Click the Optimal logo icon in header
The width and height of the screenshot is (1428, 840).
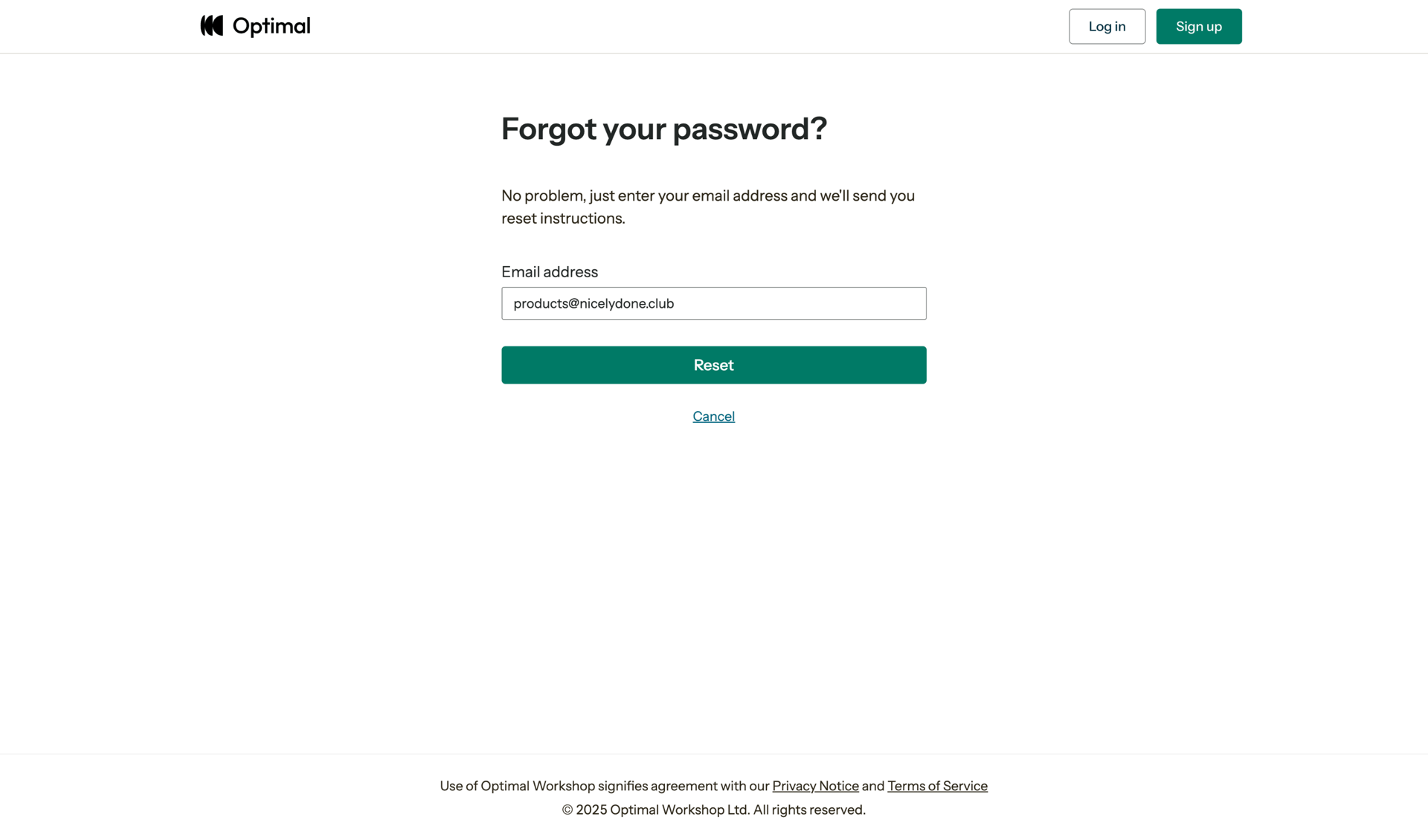pyautogui.click(x=212, y=26)
